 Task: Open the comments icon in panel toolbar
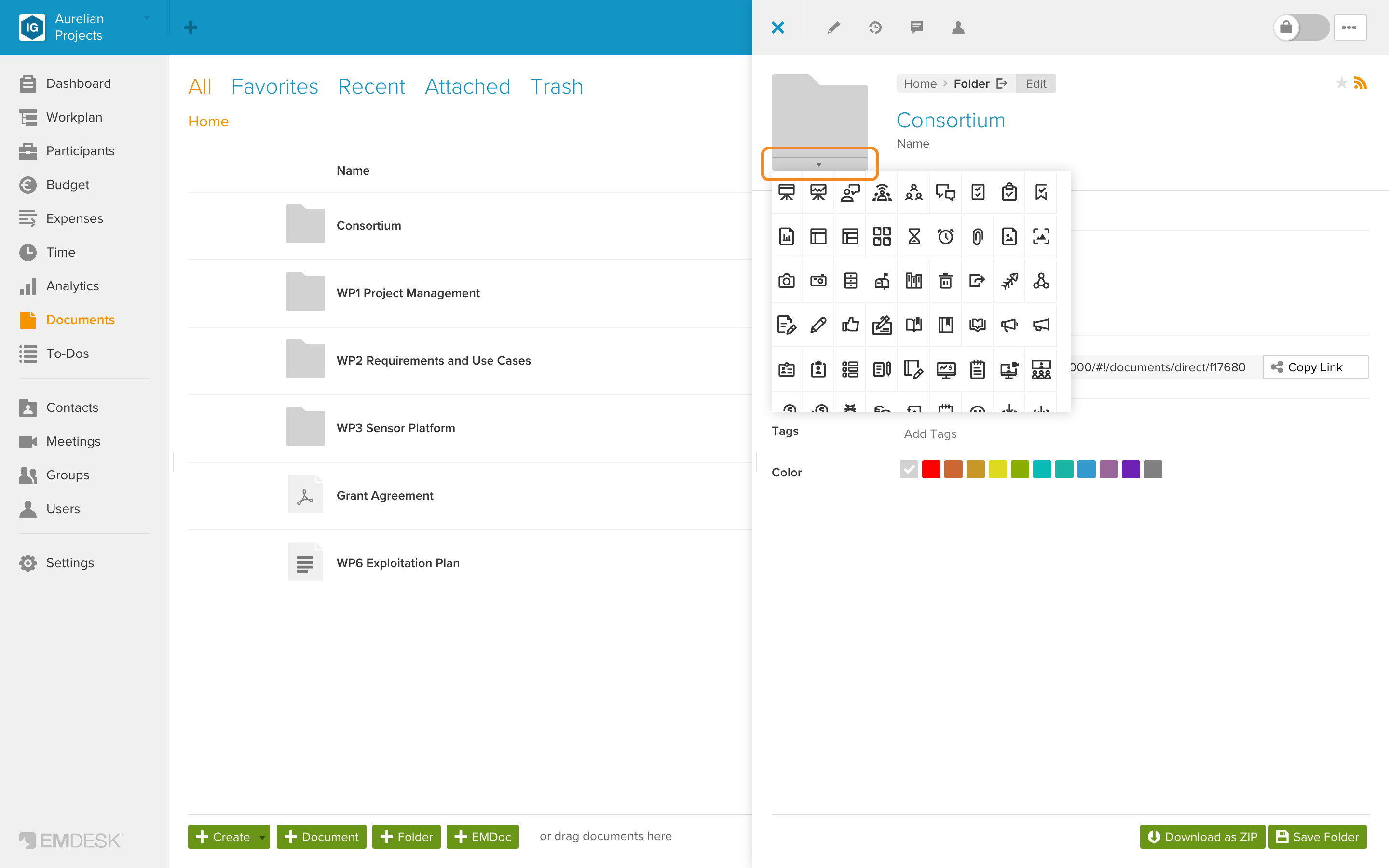(x=917, y=27)
